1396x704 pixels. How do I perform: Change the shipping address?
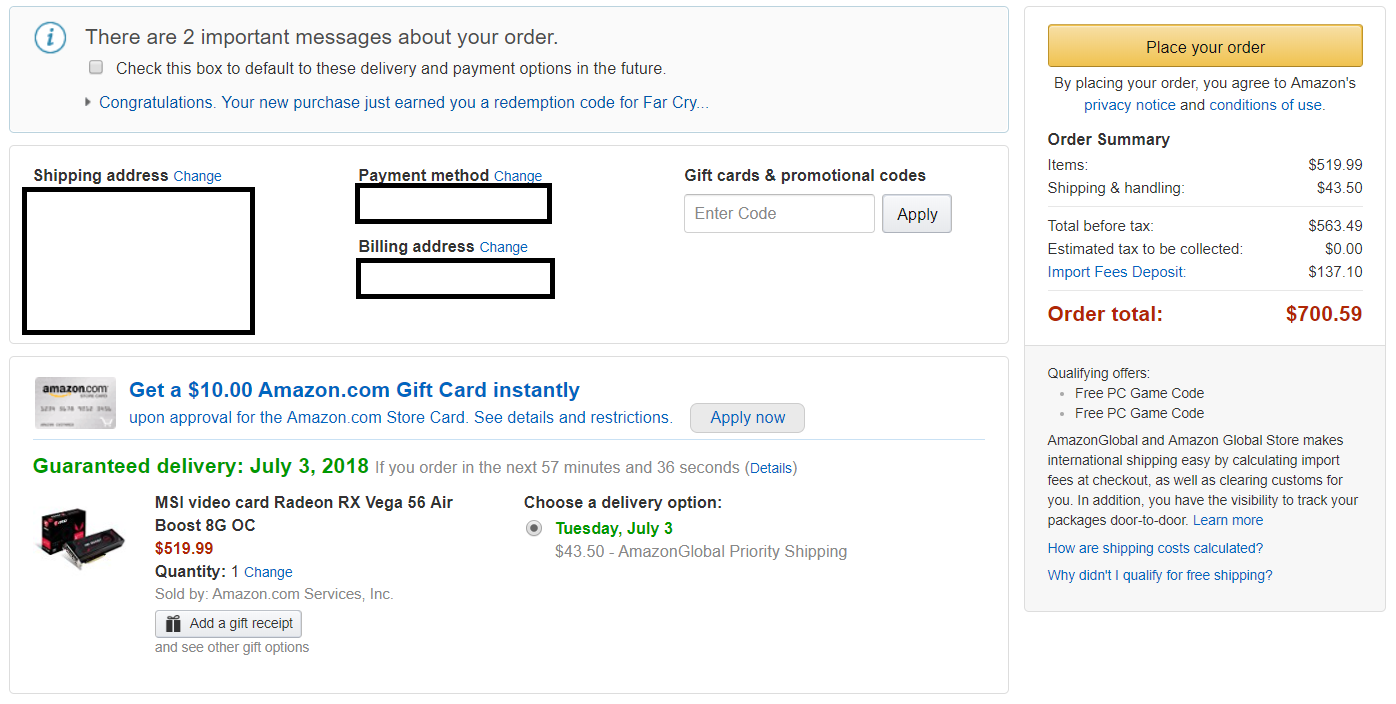point(197,176)
